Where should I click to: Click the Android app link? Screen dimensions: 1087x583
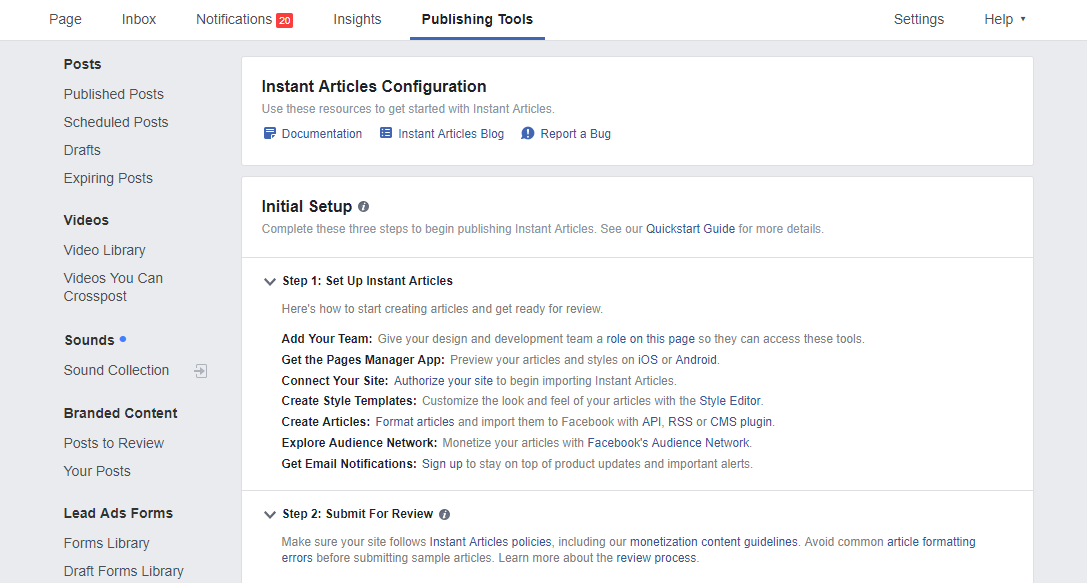(696, 360)
